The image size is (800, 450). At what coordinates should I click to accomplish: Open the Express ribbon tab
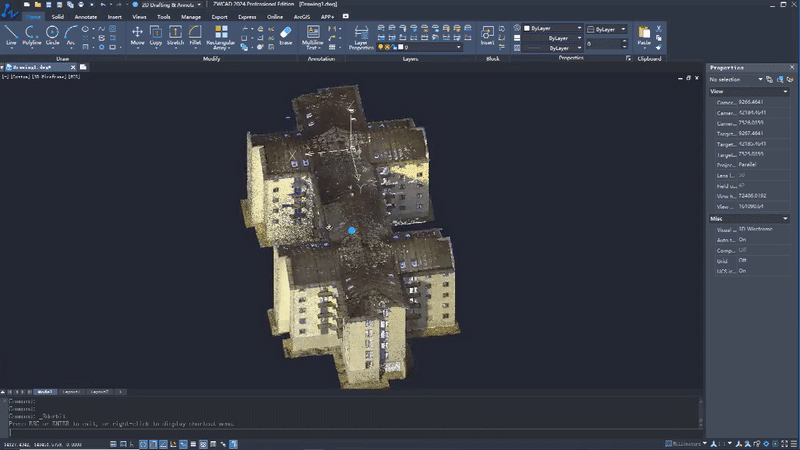[x=247, y=17]
